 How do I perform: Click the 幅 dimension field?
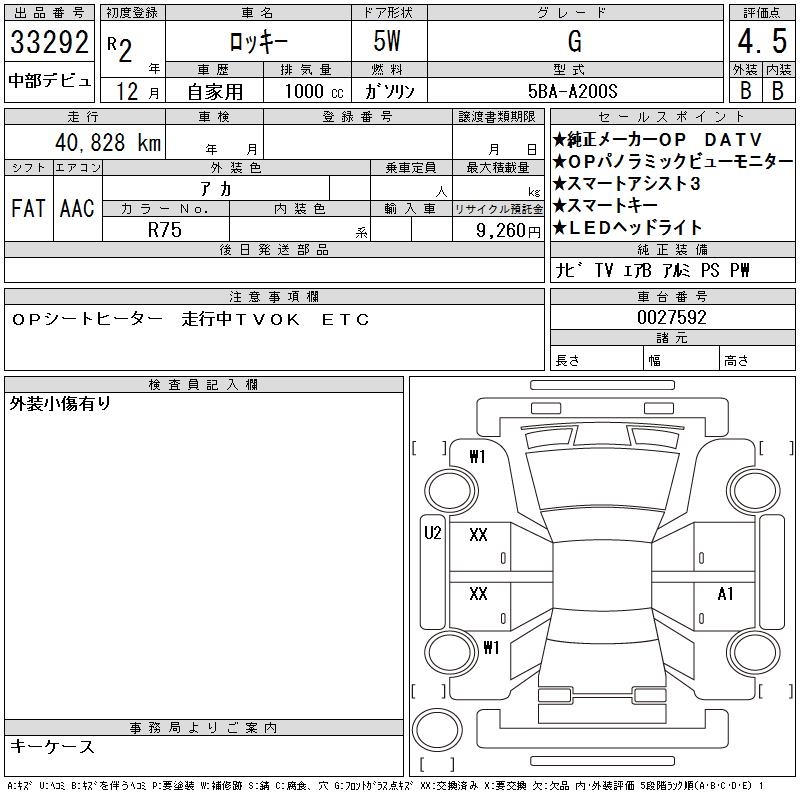[682, 360]
